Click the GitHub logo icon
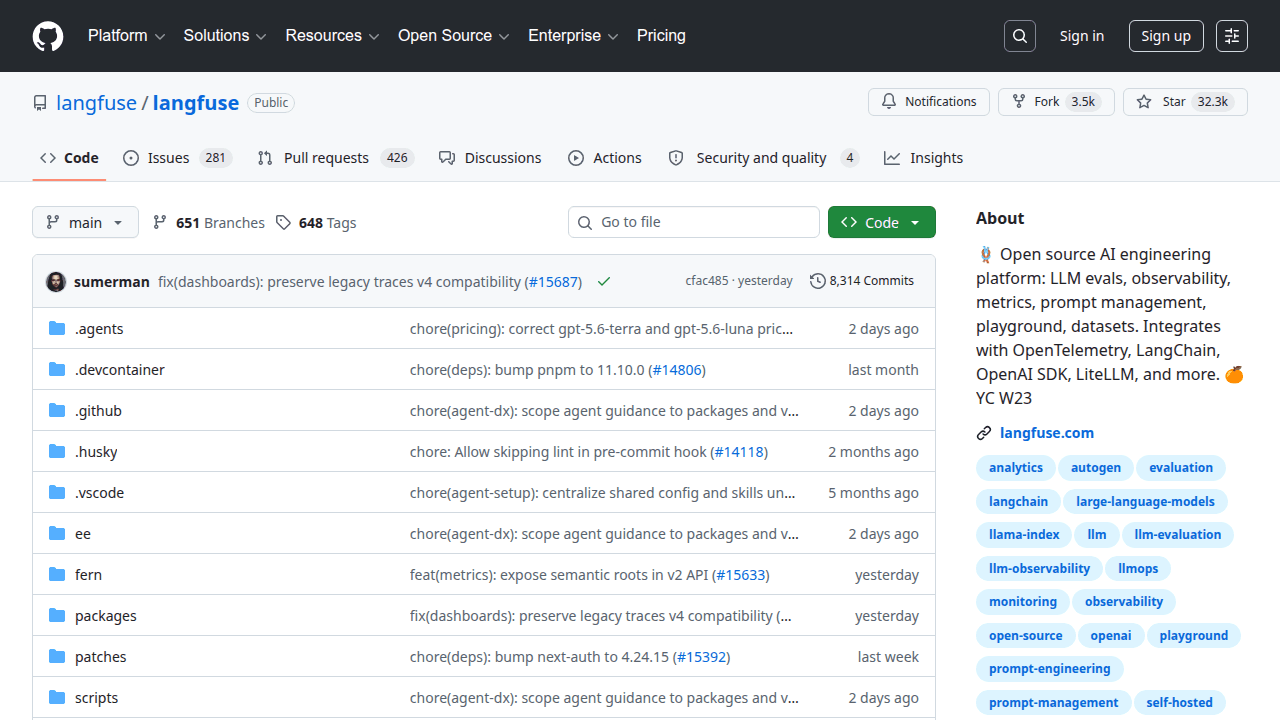The height and width of the screenshot is (720, 1280). tap(48, 36)
